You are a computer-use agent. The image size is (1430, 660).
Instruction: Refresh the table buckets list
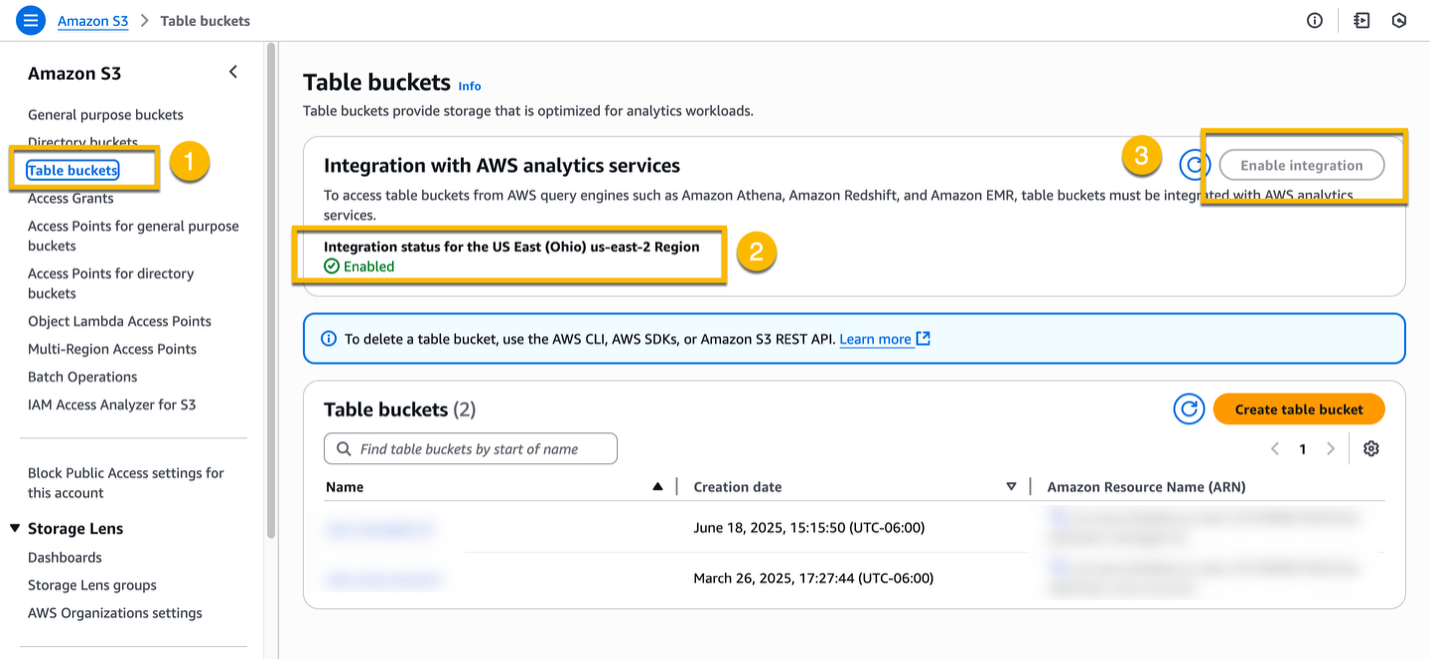click(x=1188, y=409)
